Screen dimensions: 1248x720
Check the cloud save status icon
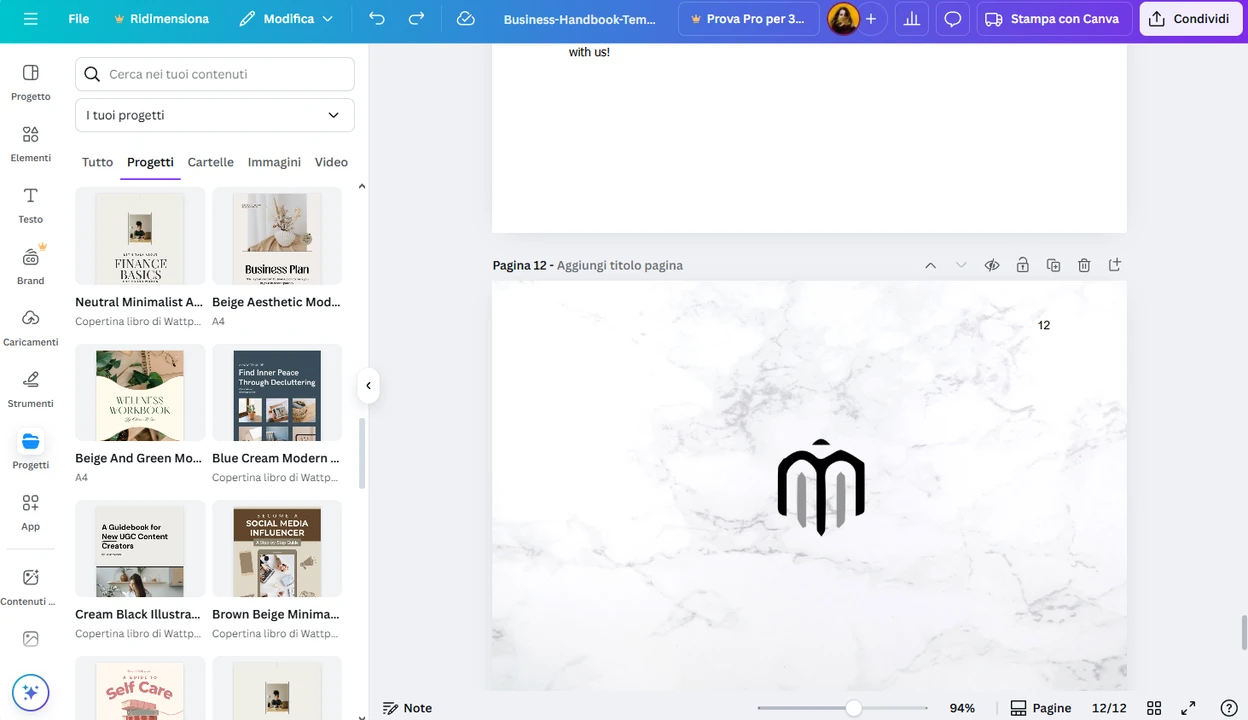click(465, 19)
